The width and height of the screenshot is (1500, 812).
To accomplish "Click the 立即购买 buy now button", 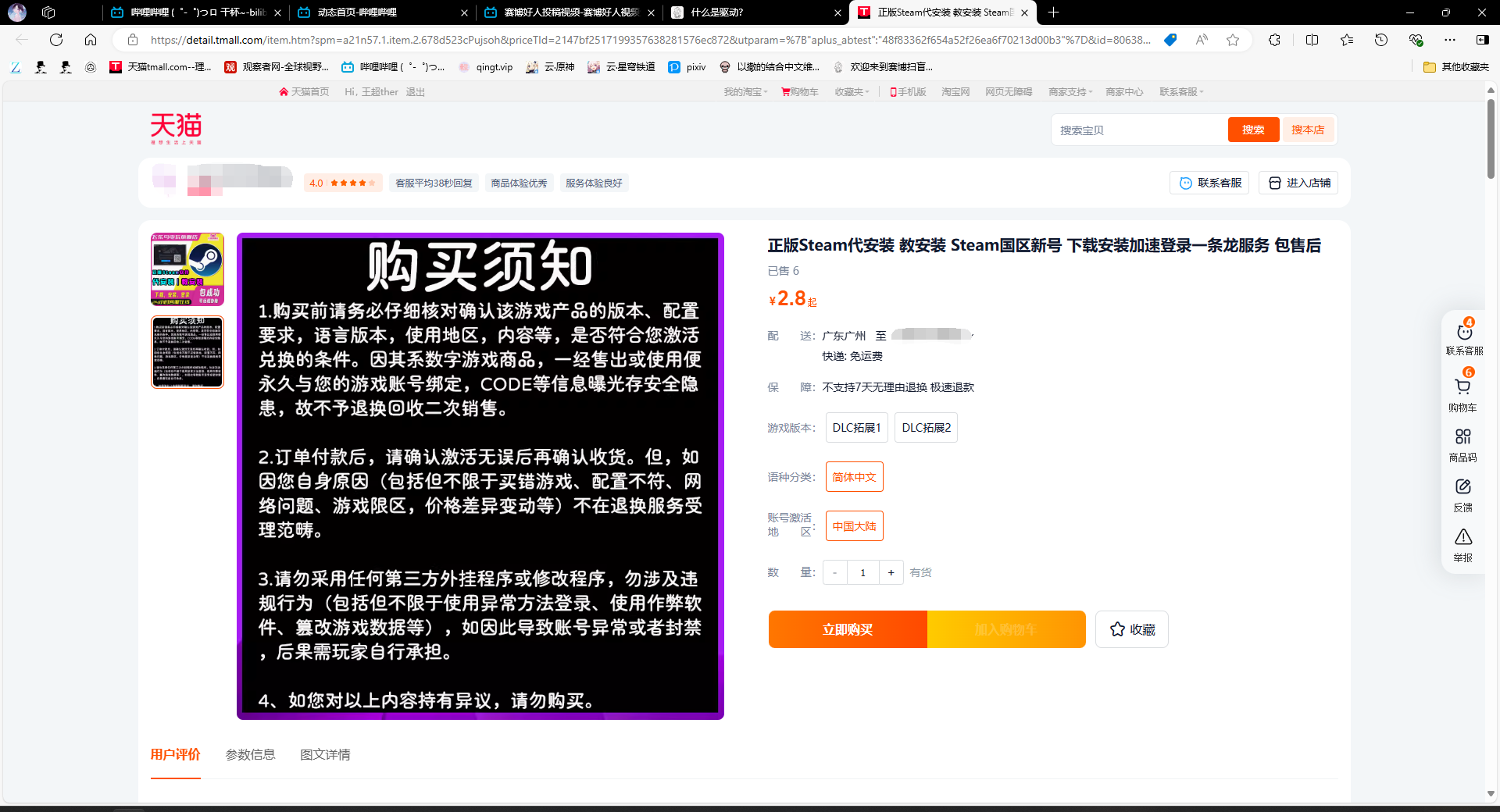I will point(848,629).
